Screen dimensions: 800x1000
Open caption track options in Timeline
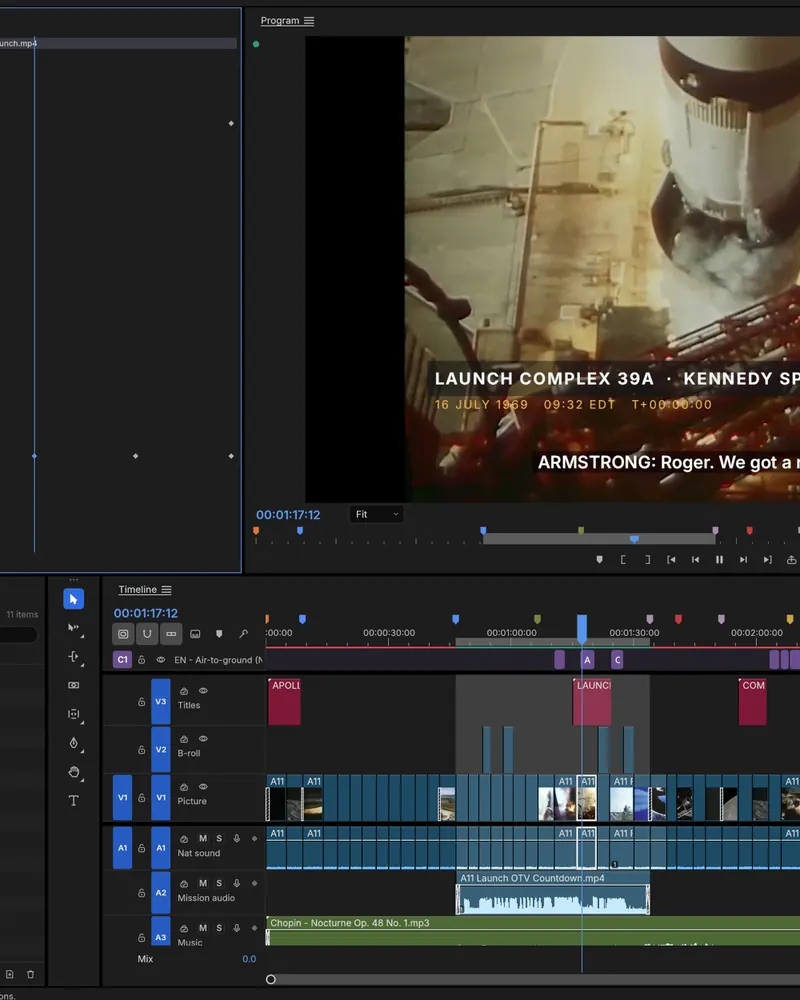[x=195, y=634]
